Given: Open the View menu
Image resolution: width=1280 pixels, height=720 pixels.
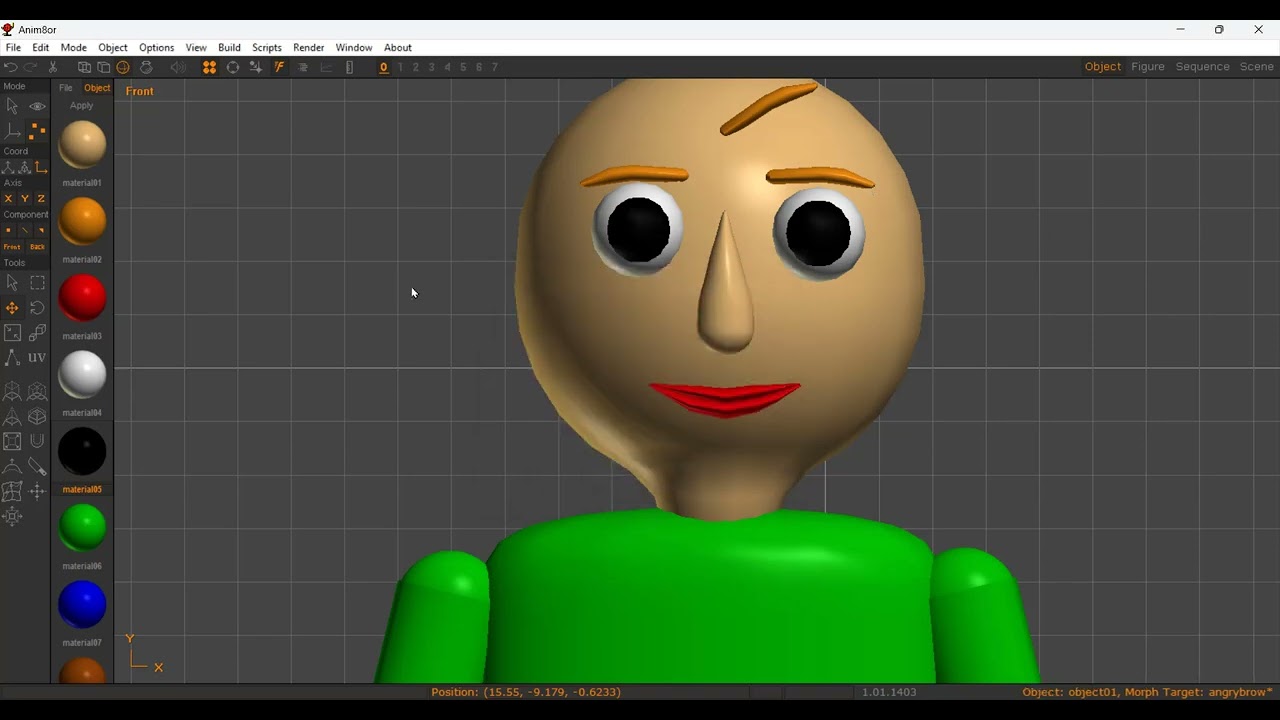Looking at the screenshot, I should [x=196, y=47].
